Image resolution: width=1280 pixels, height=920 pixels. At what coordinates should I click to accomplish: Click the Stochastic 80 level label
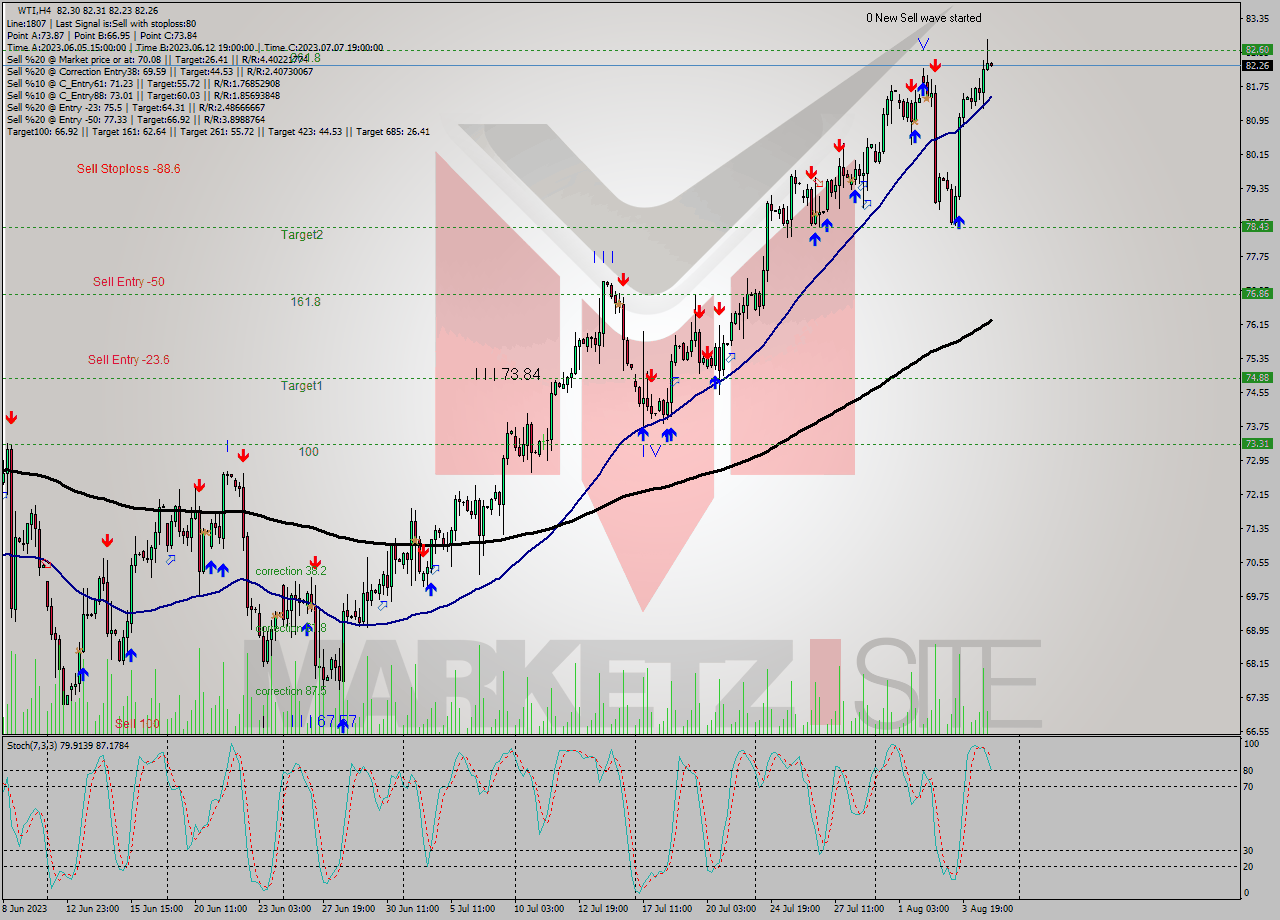(1250, 771)
